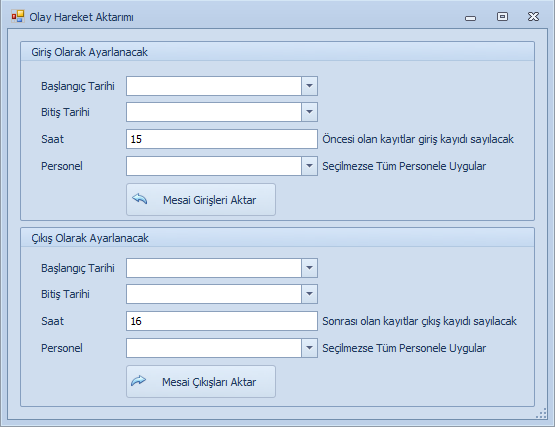
Task: Click the window resize grip in the corner
Action: point(542,413)
